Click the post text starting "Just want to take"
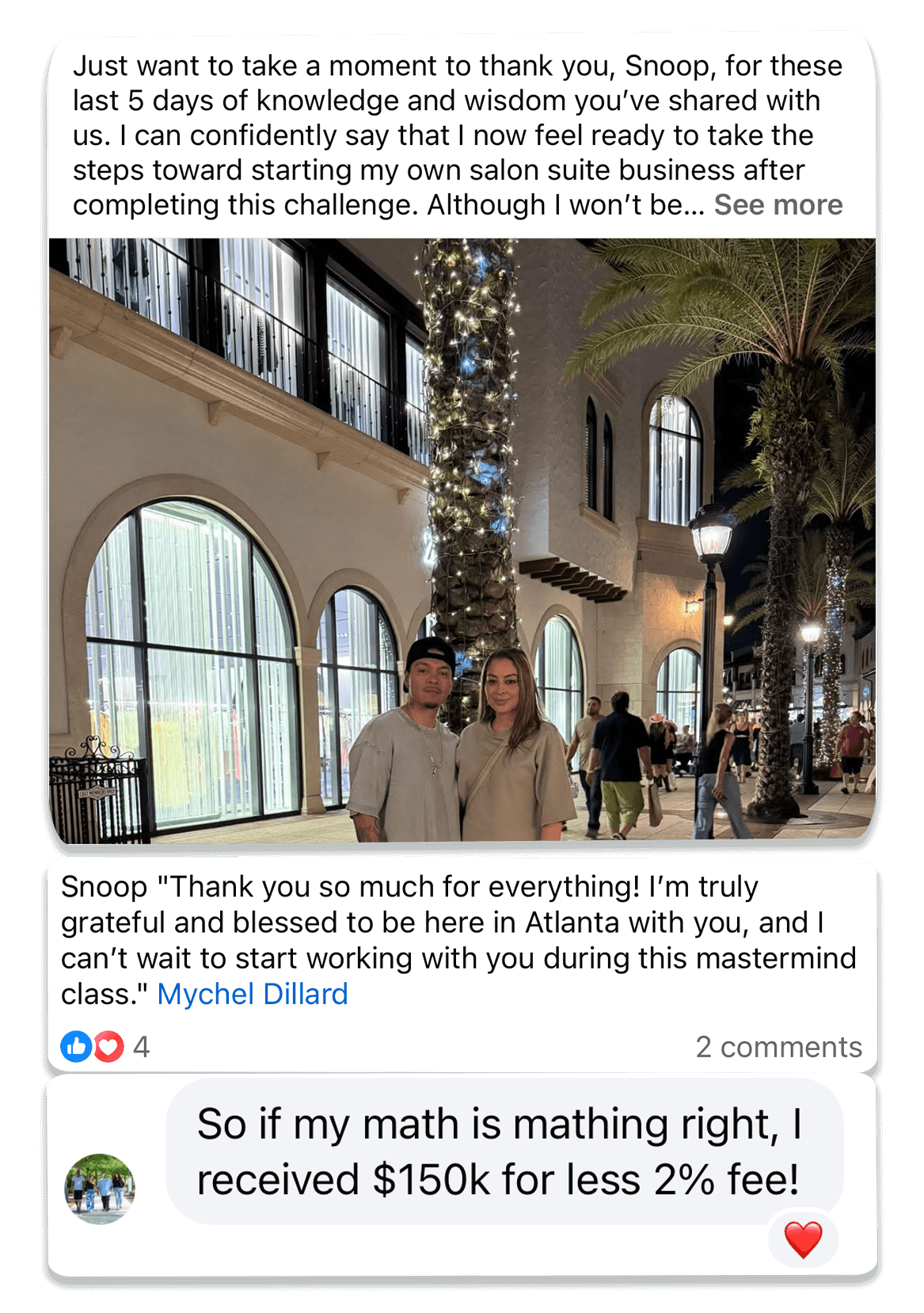The width and height of the screenshot is (924, 1313). 458,135
